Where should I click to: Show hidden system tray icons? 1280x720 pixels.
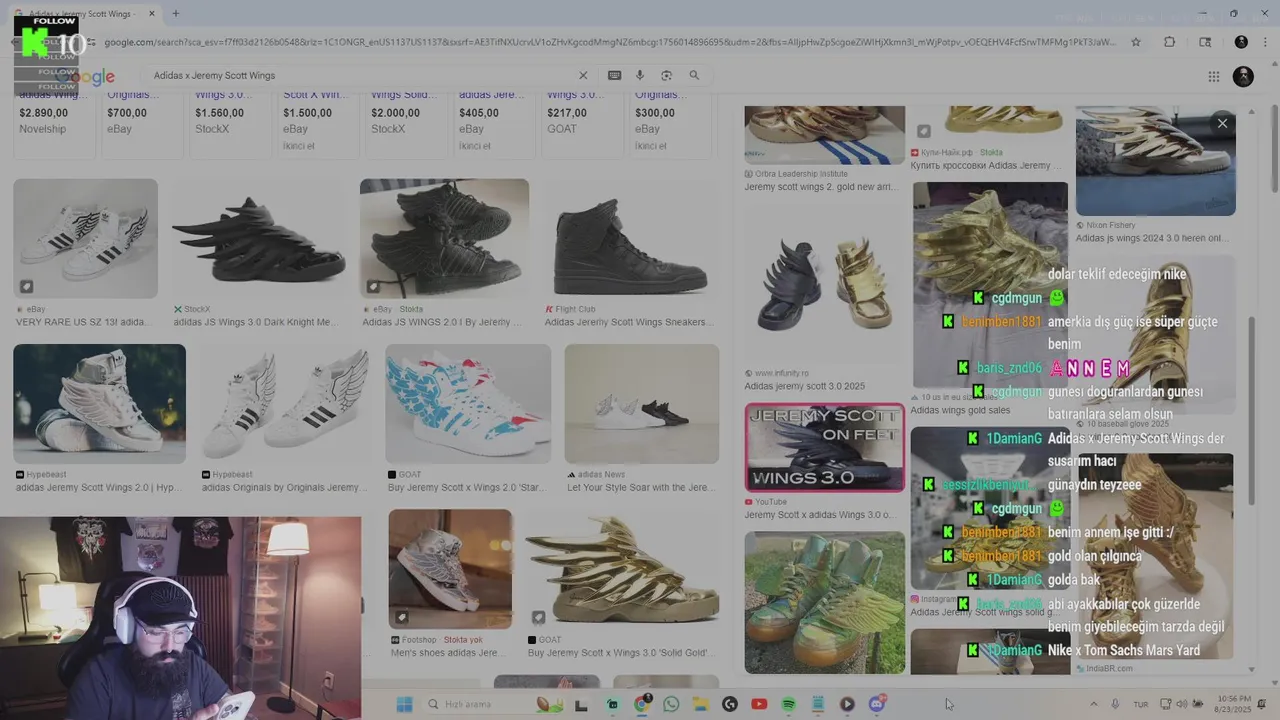(x=1093, y=704)
